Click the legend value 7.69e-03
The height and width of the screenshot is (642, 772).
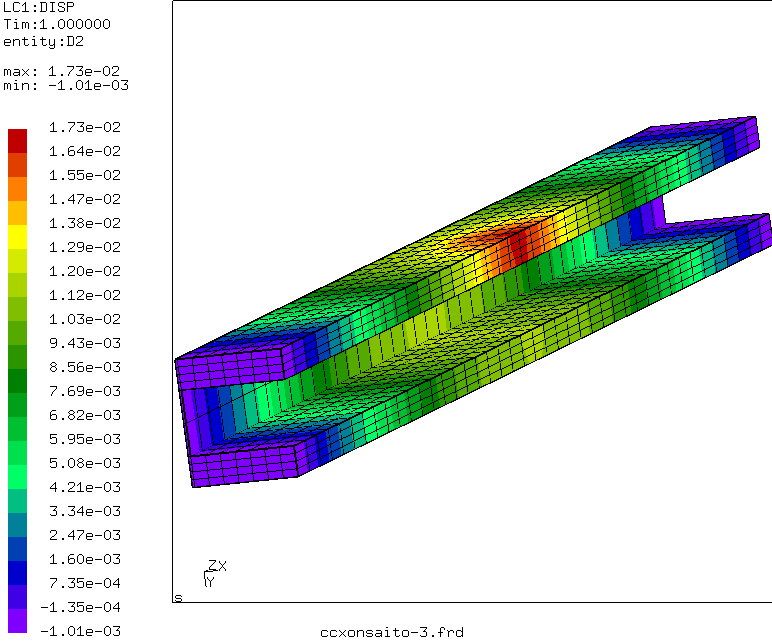(85, 391)
